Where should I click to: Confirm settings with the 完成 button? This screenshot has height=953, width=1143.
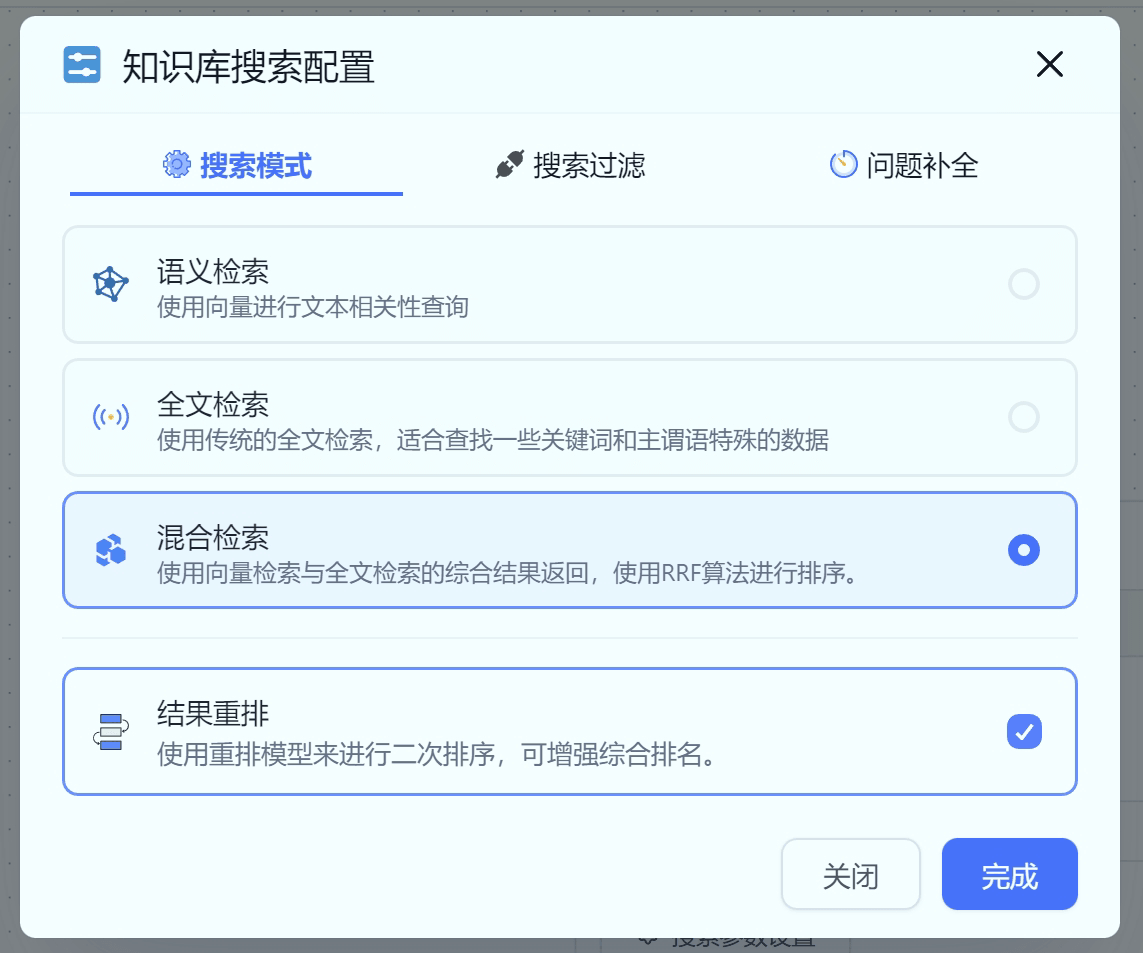pyautogui.click(x=1009, y=875)
